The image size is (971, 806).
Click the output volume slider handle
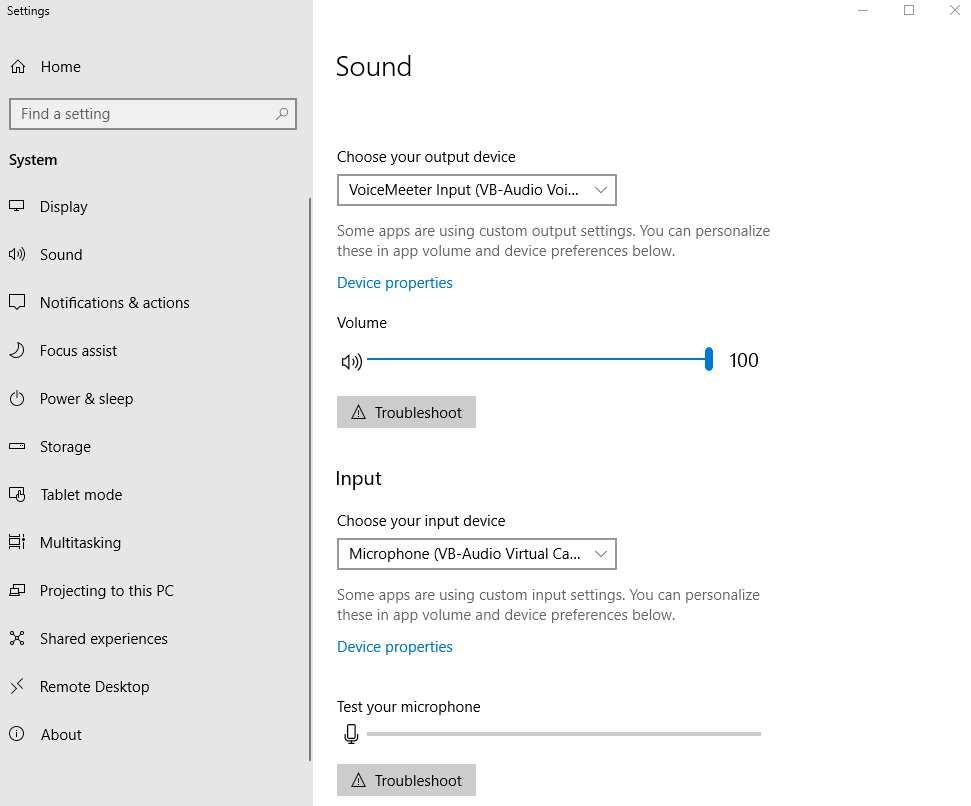tap(709, 360)
